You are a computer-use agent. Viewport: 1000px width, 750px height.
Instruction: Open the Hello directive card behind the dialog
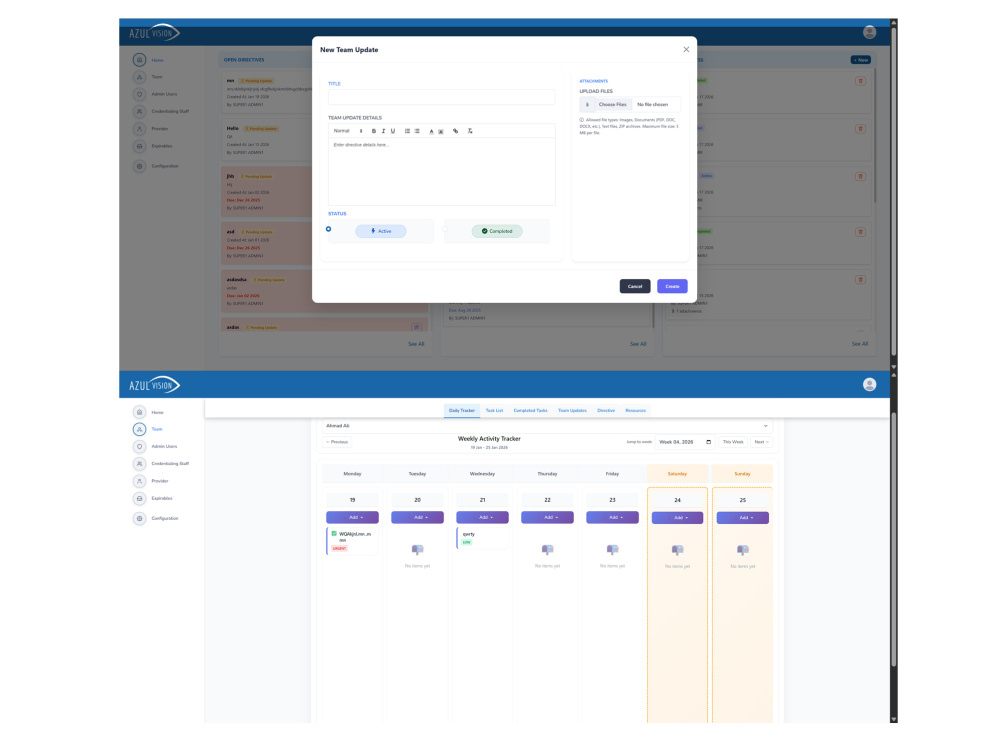tap(269, 140)
